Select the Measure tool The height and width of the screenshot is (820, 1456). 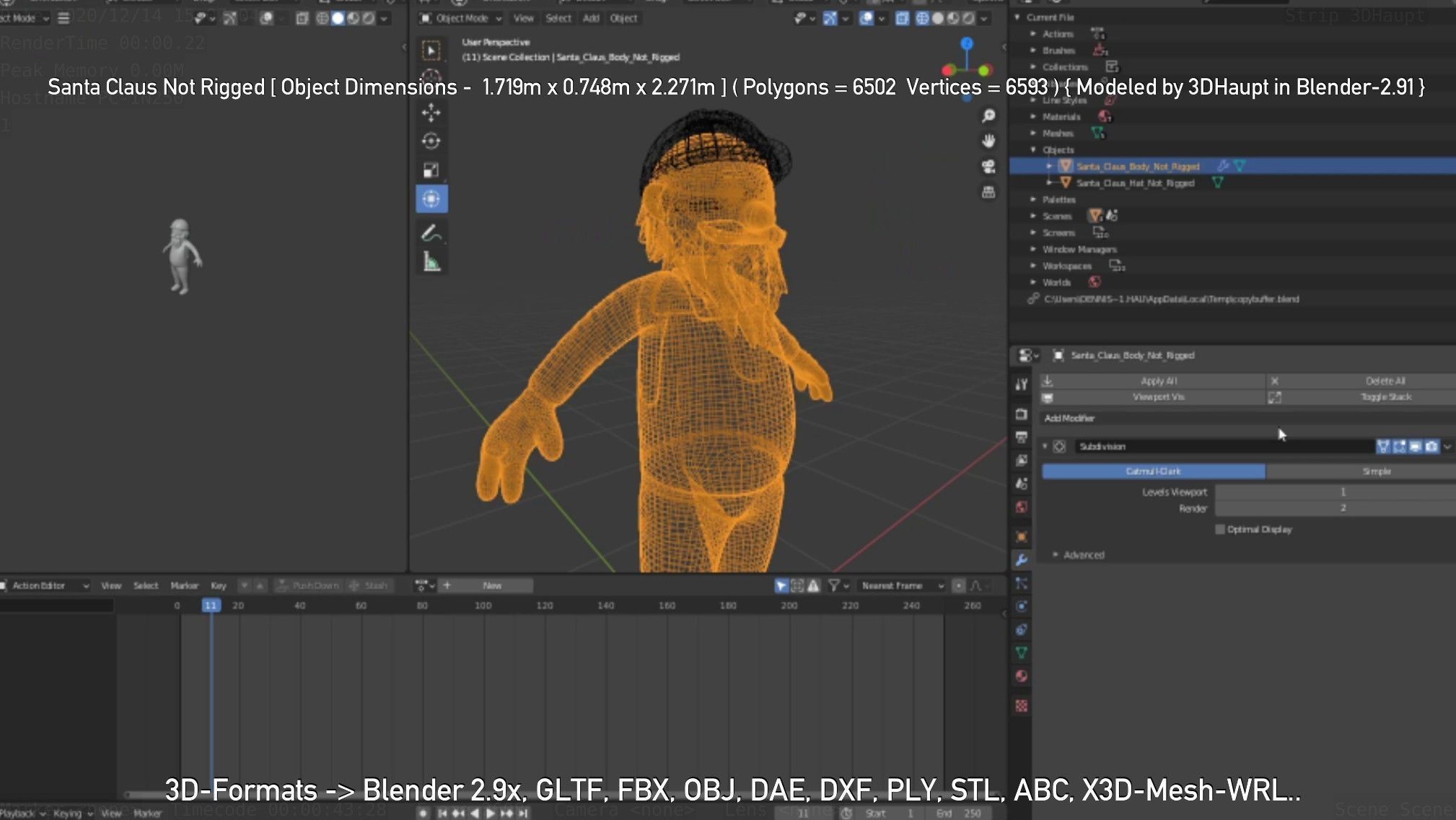[431, 261]
